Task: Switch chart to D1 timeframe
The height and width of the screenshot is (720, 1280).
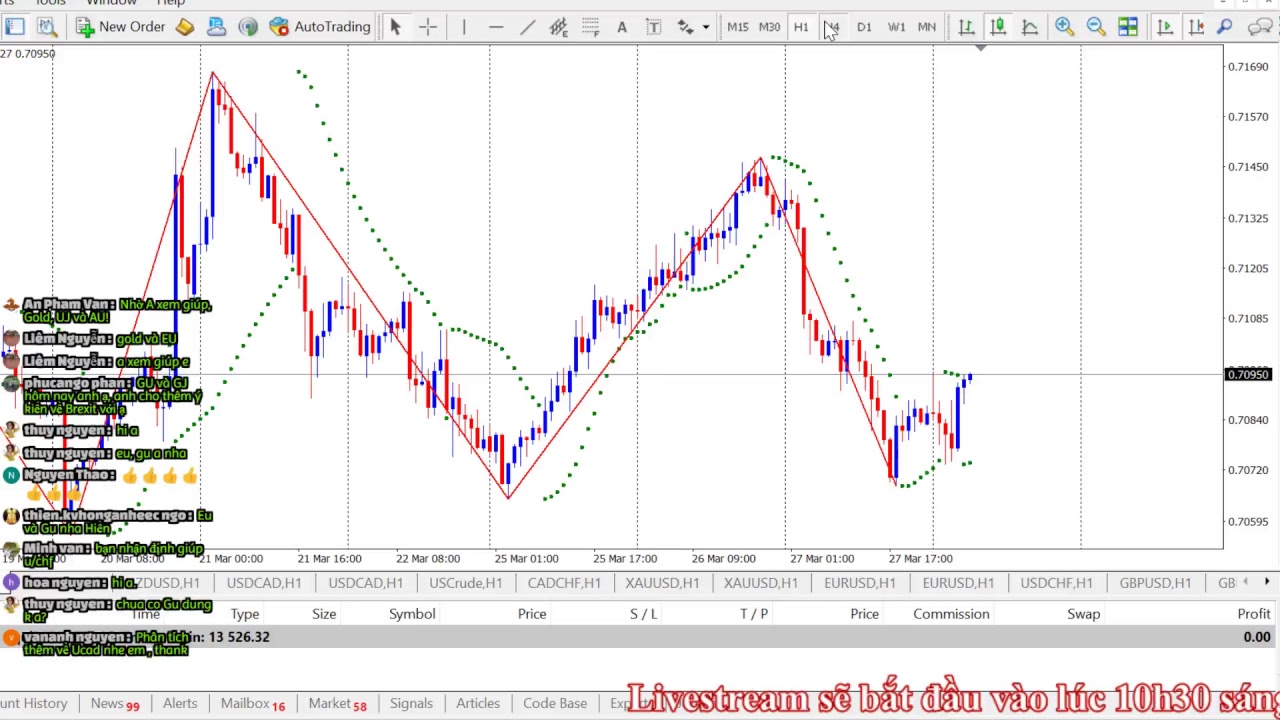Action: point(864,27)
